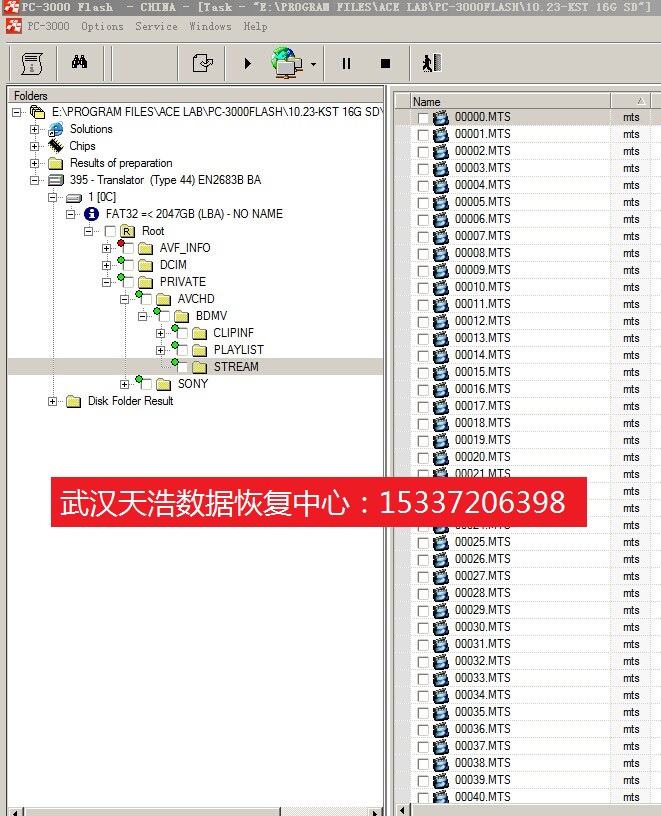The height and width of the screenshot is (816, 661).
Task: Select the 00012.MTS file entry
Action: 482,321
